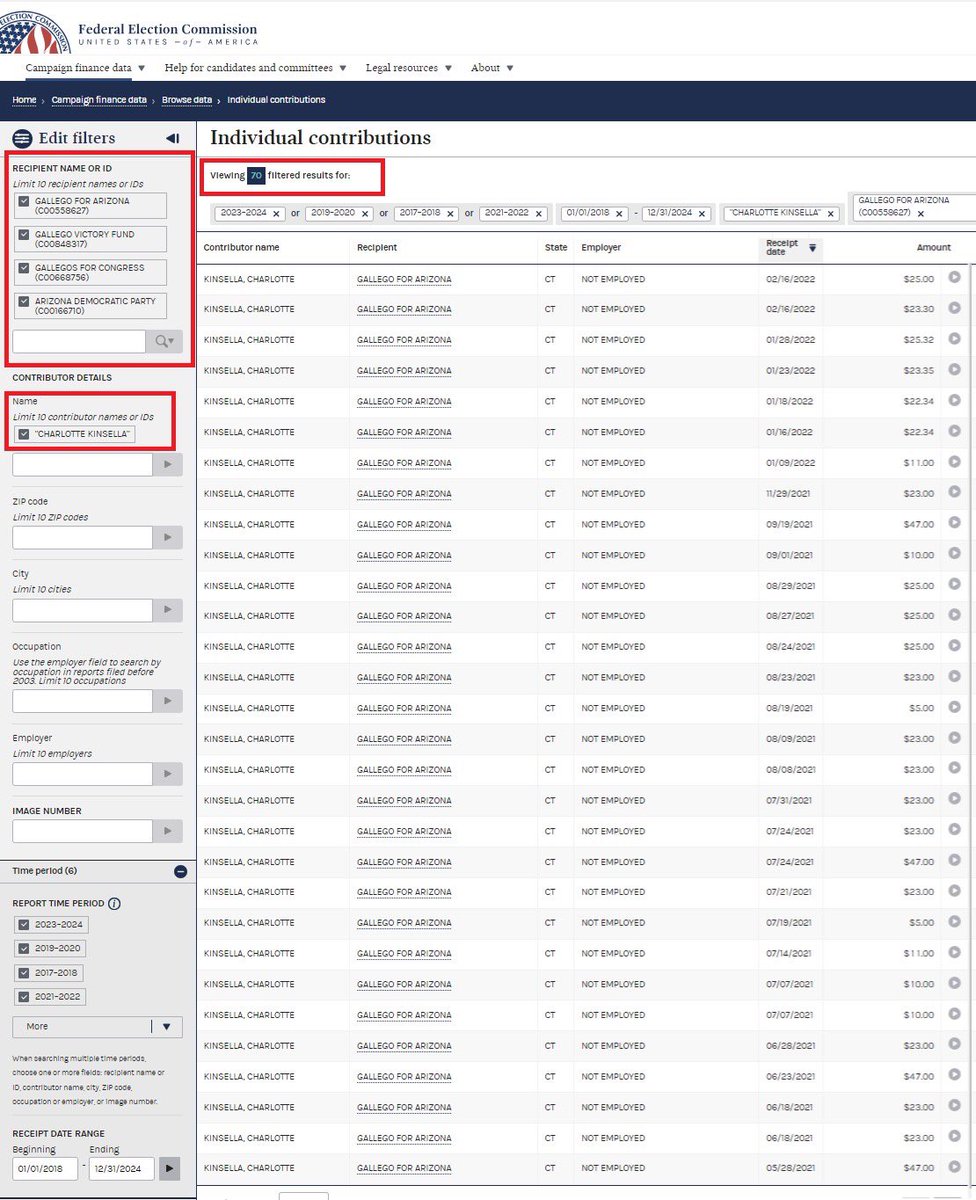
Task: Click the Contributor name column header
Action: point(241,247)
